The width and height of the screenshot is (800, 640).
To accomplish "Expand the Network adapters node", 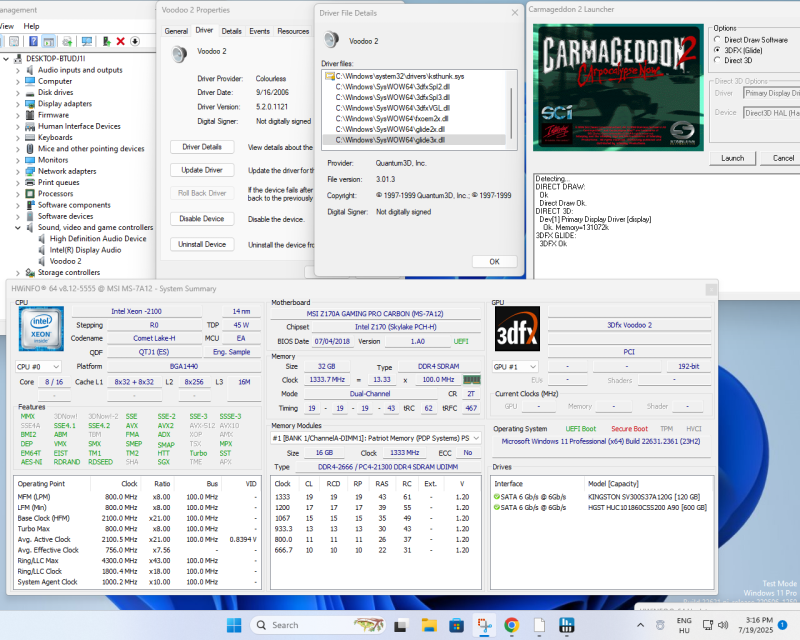I will [18, 171].
